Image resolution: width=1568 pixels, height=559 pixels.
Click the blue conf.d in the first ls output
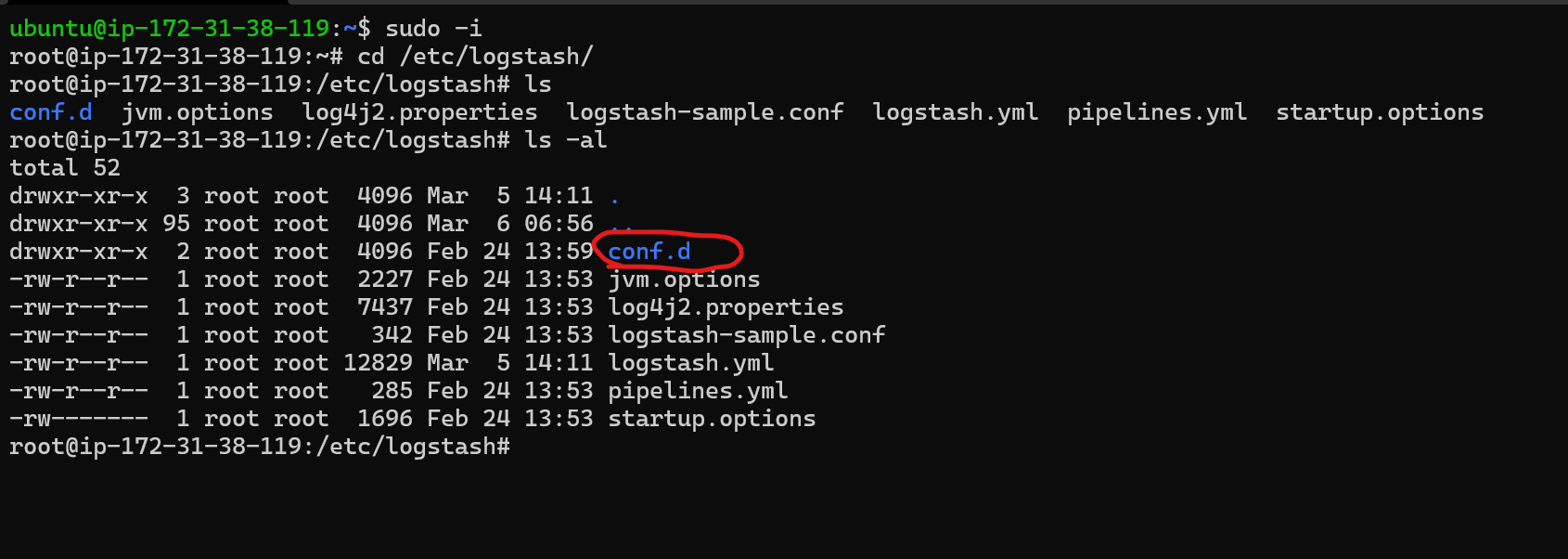pyautogui.click(x=50, y=112)
